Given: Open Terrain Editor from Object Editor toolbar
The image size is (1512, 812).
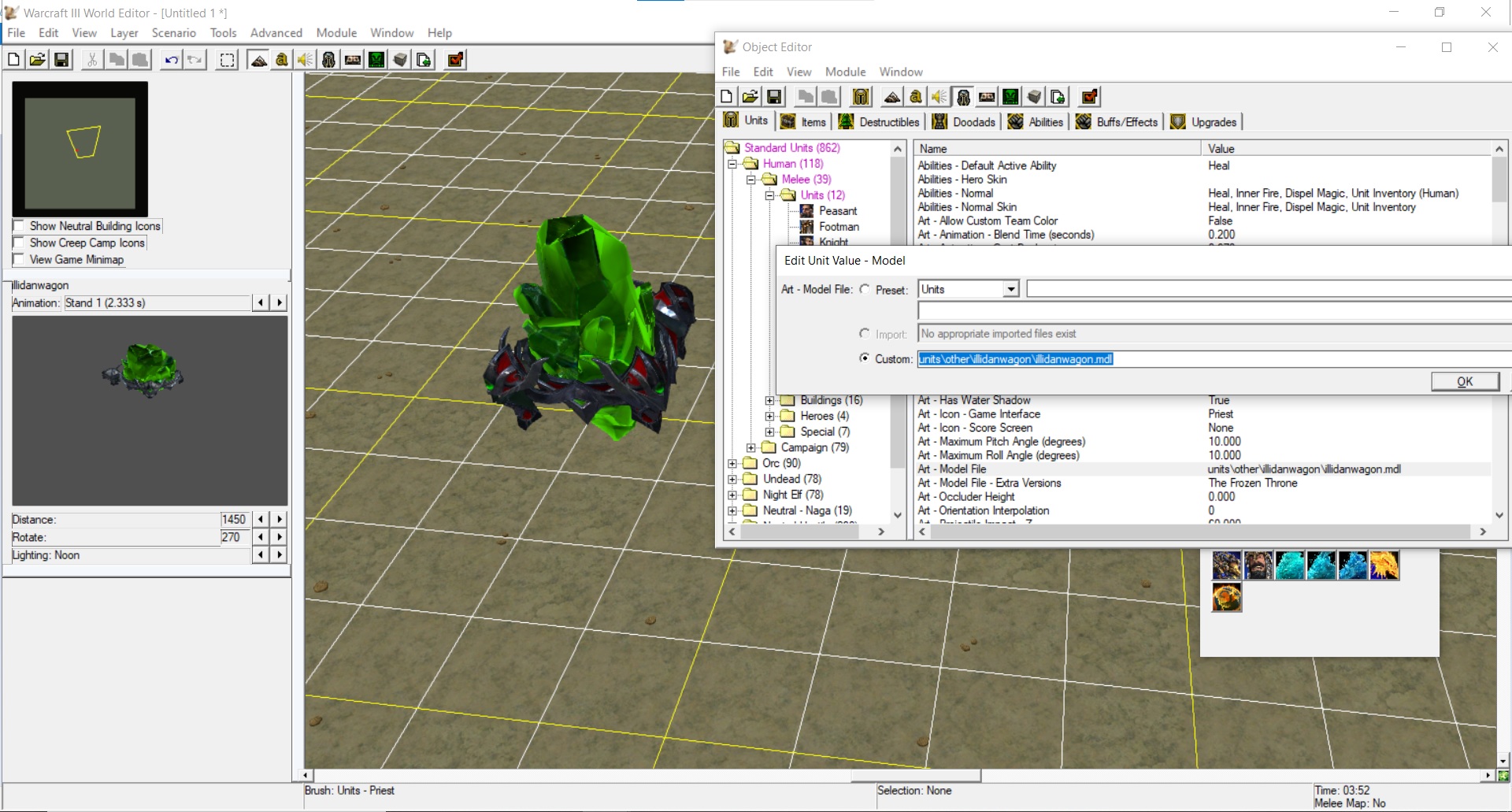Looking at the screenshot, I should click(x=892, y=97).
